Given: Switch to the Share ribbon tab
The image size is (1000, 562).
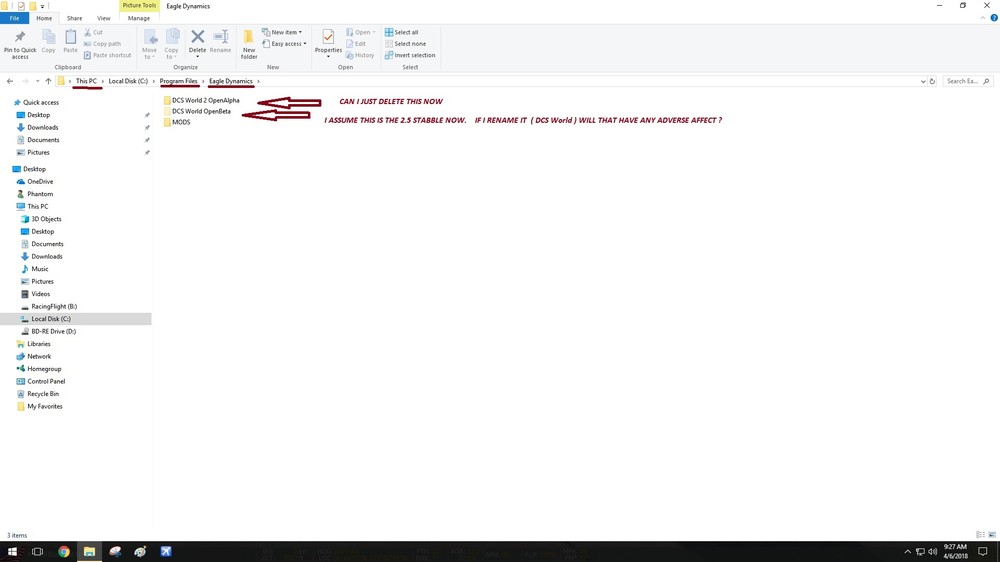Looking at the screenshot, I should click(75, 18).
